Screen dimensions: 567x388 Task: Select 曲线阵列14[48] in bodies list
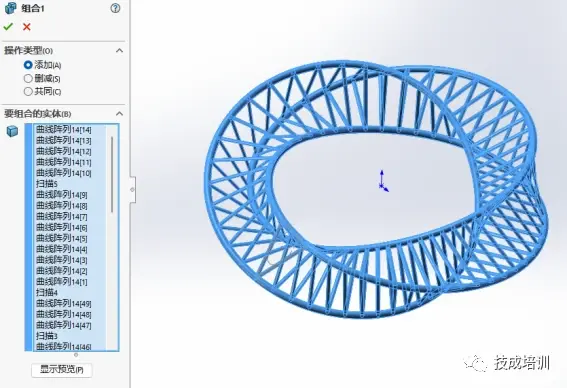(x=64, y=314)
